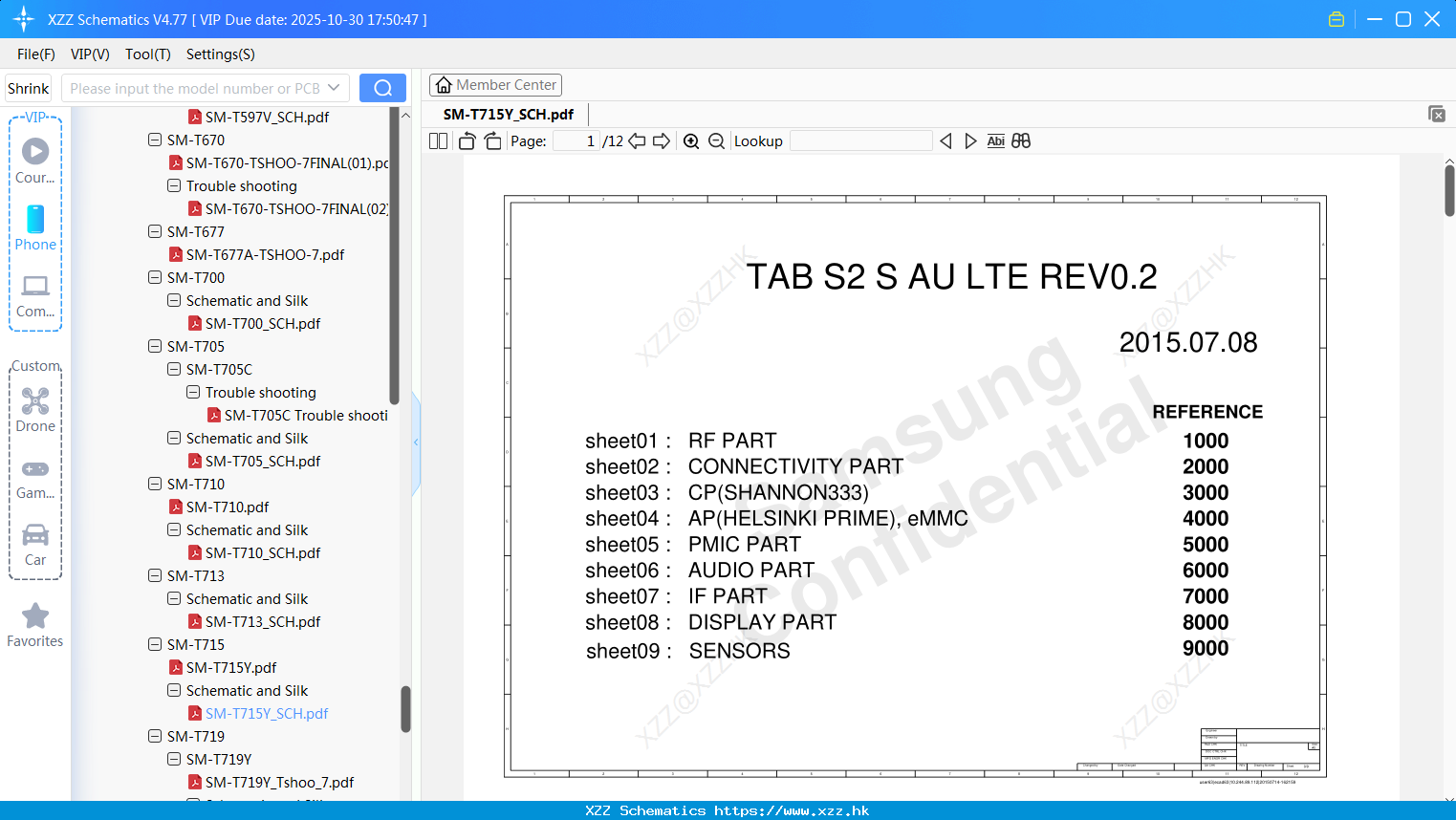Toggle two-page split view icon
1456x820 pixels.
tap(439, 141)
